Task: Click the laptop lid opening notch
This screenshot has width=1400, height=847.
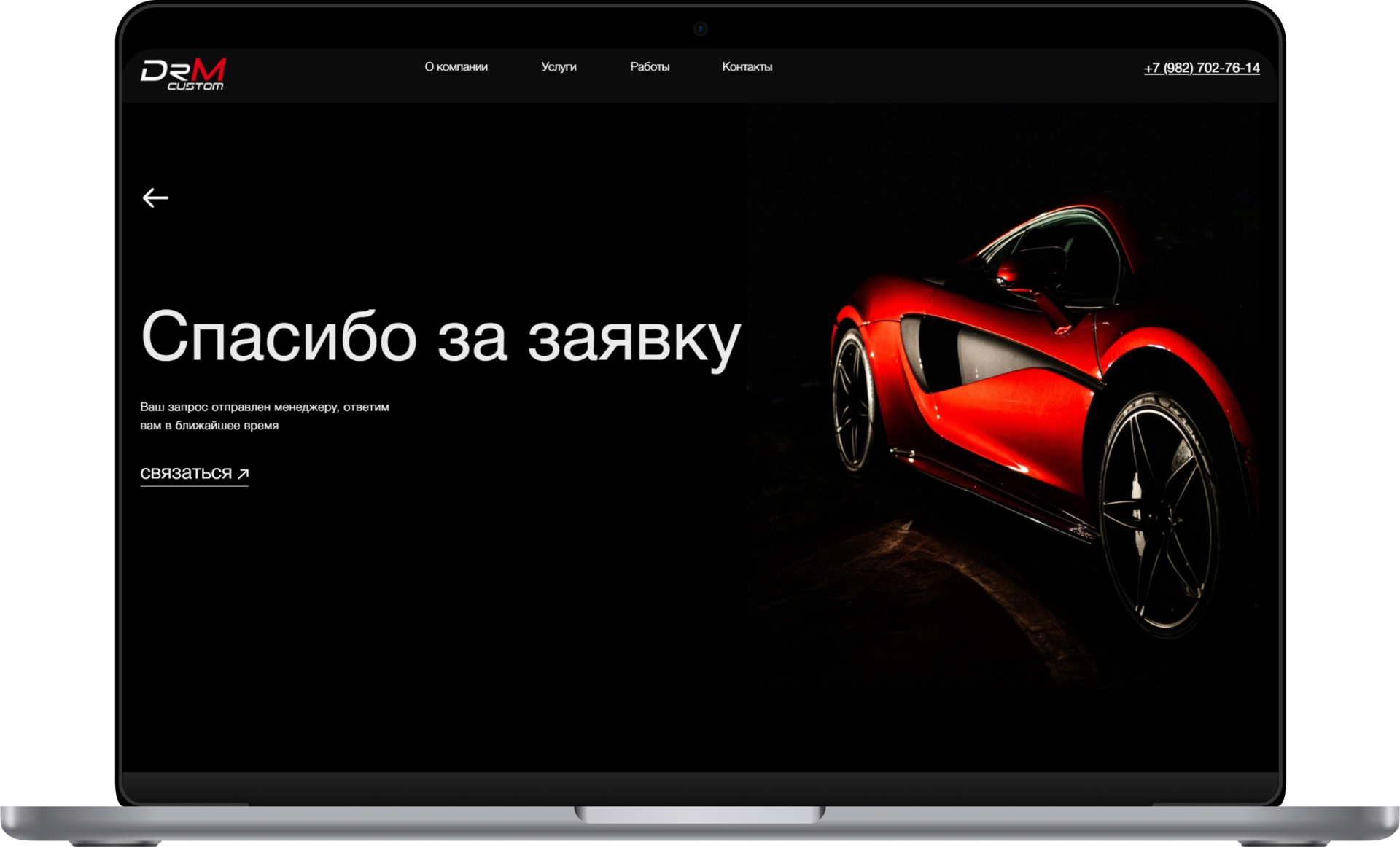Action: [700, 813]
